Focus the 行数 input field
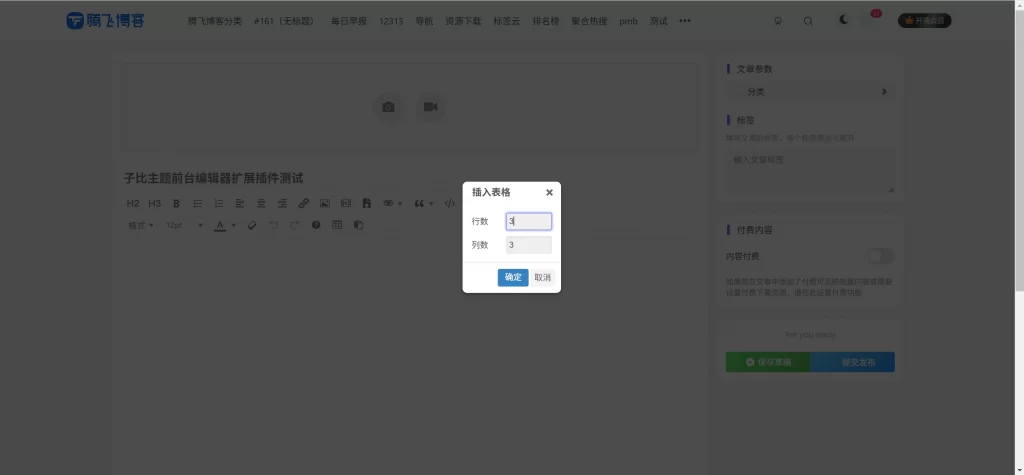1024x475 pixels. point(528,221)
